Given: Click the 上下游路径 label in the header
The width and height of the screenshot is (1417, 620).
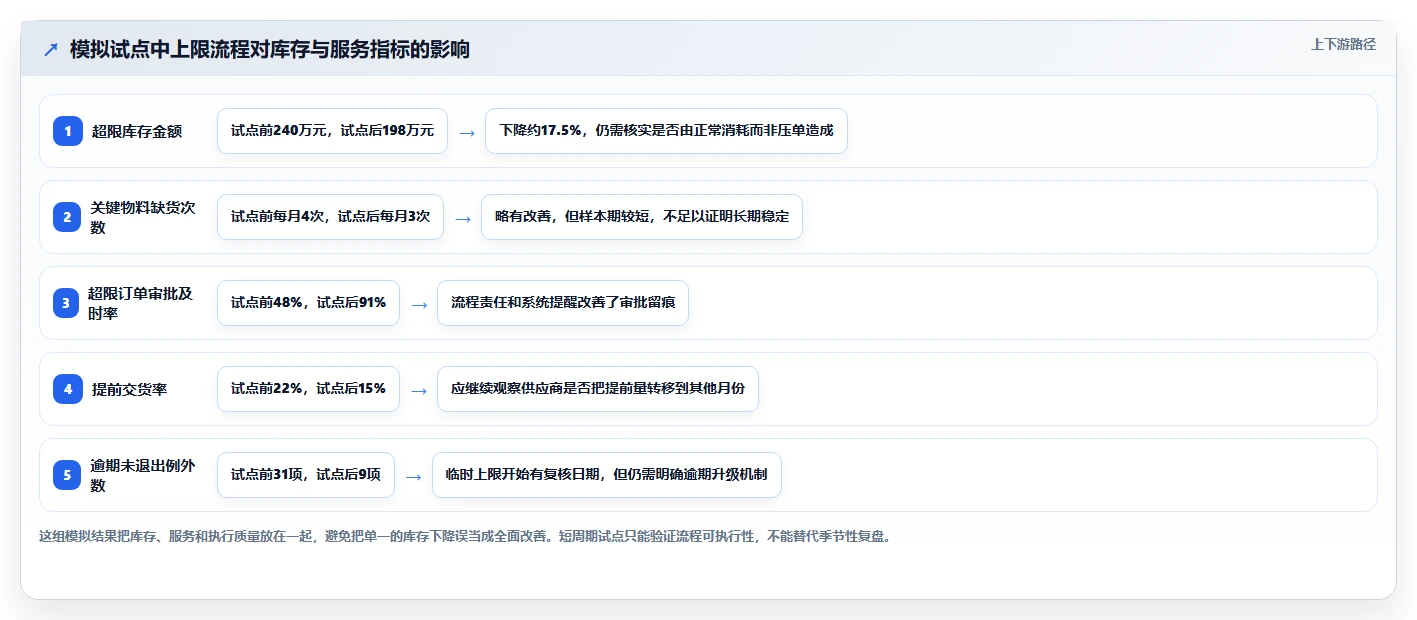Looking at the screenshot, I should 1343,44.
